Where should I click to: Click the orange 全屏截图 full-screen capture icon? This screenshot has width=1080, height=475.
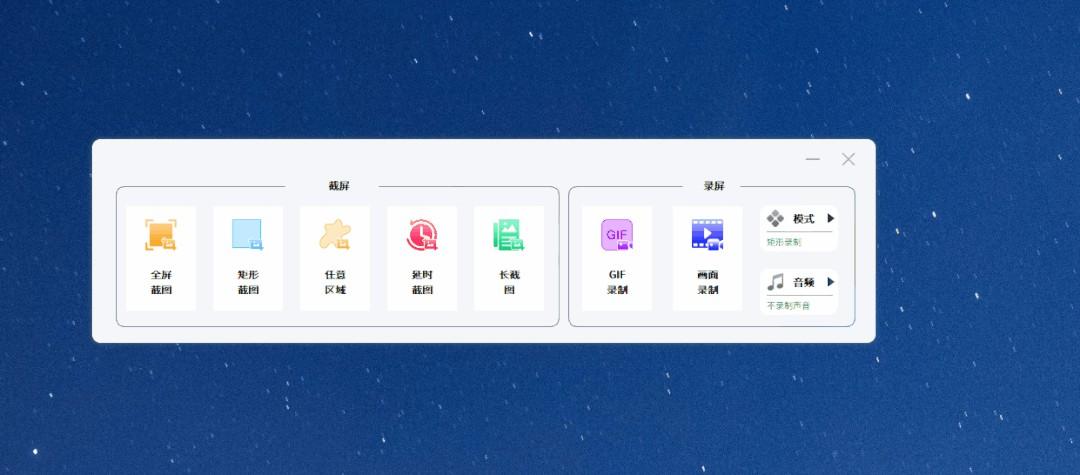coord(160,235)
